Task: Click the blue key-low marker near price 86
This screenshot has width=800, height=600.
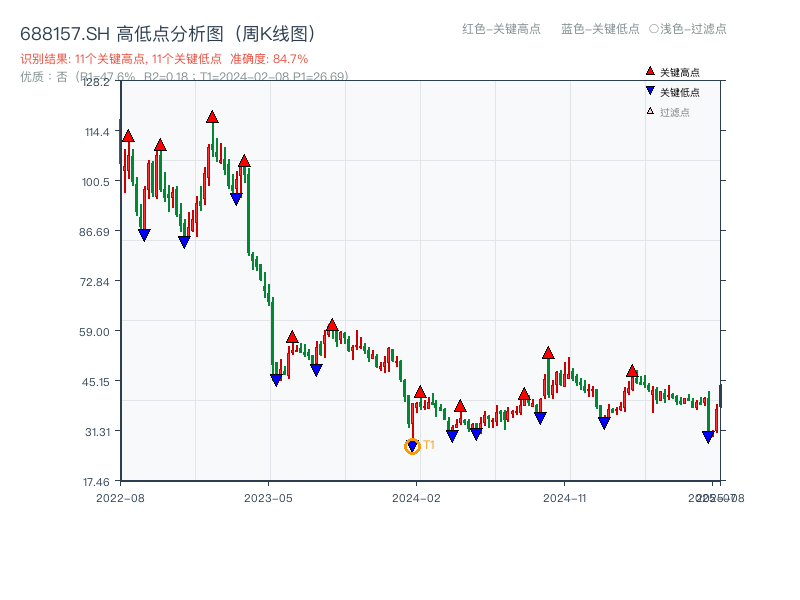Action: 143,234
